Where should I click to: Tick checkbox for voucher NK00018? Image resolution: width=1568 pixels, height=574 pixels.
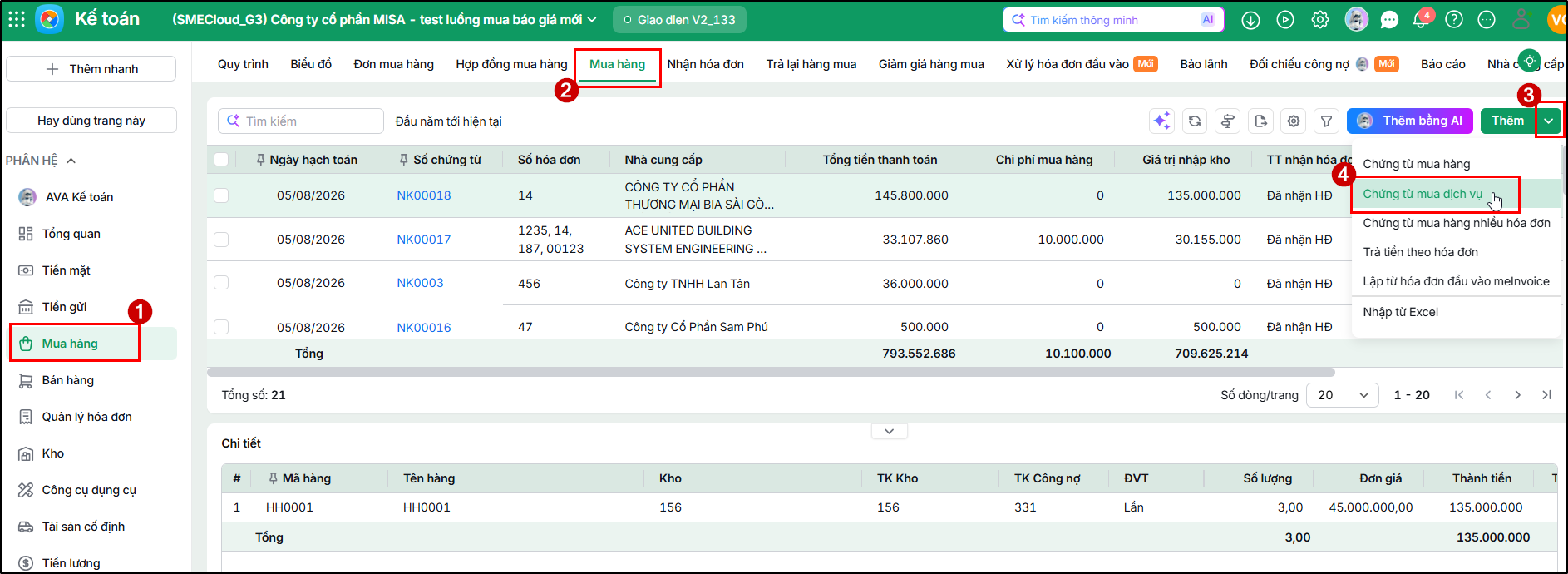point(221,195)
